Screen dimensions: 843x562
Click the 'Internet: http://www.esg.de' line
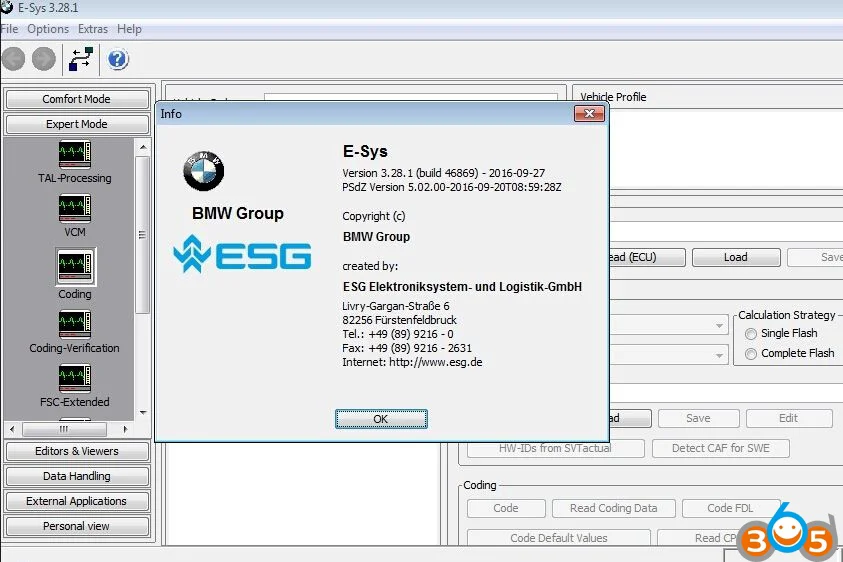click(412, 362)
